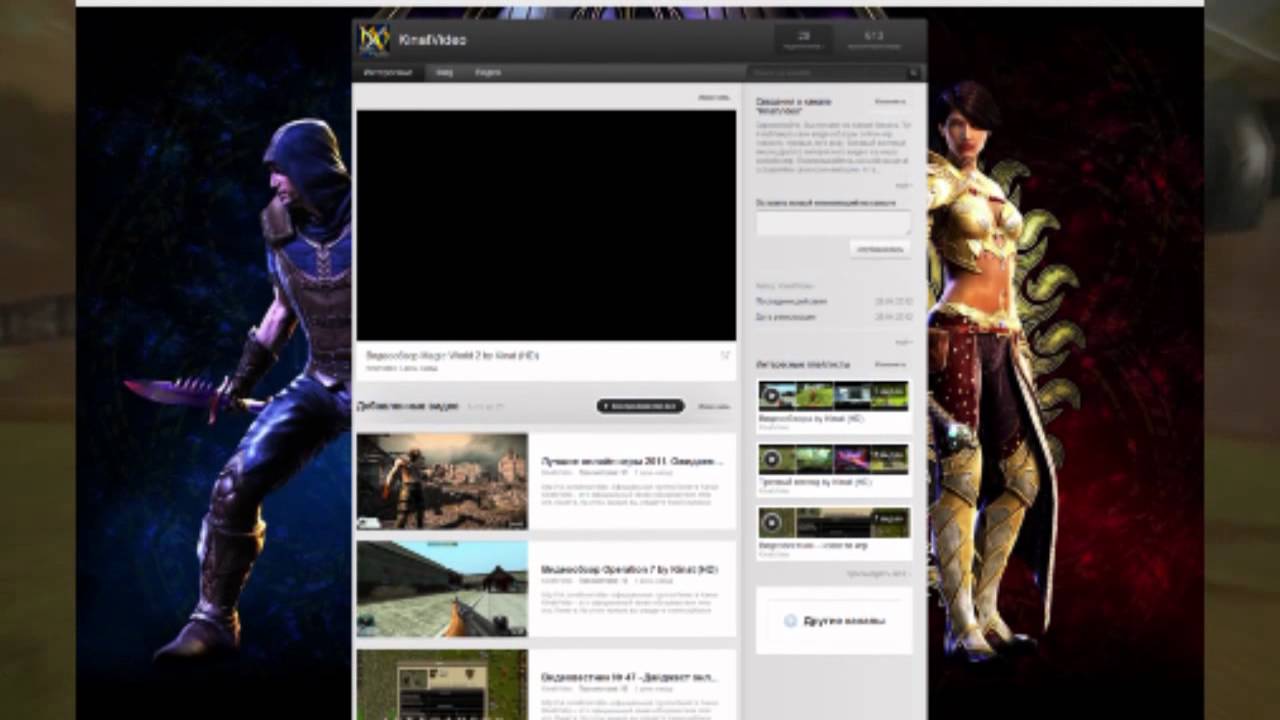Viewport: 1280px width, 720px height.
Task: Open the second playlist title link
Action: [815, 482]
